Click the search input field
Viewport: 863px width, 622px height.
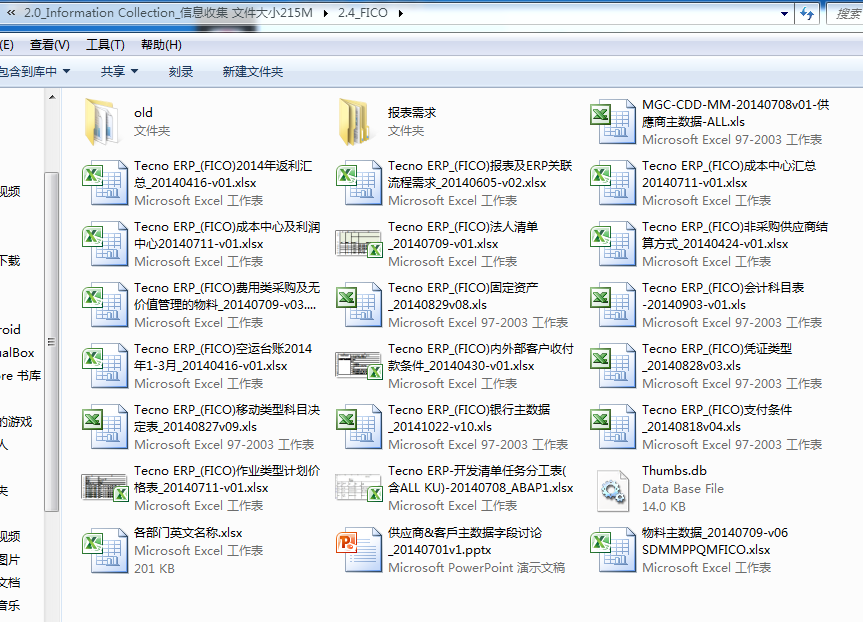click(845, 13)
